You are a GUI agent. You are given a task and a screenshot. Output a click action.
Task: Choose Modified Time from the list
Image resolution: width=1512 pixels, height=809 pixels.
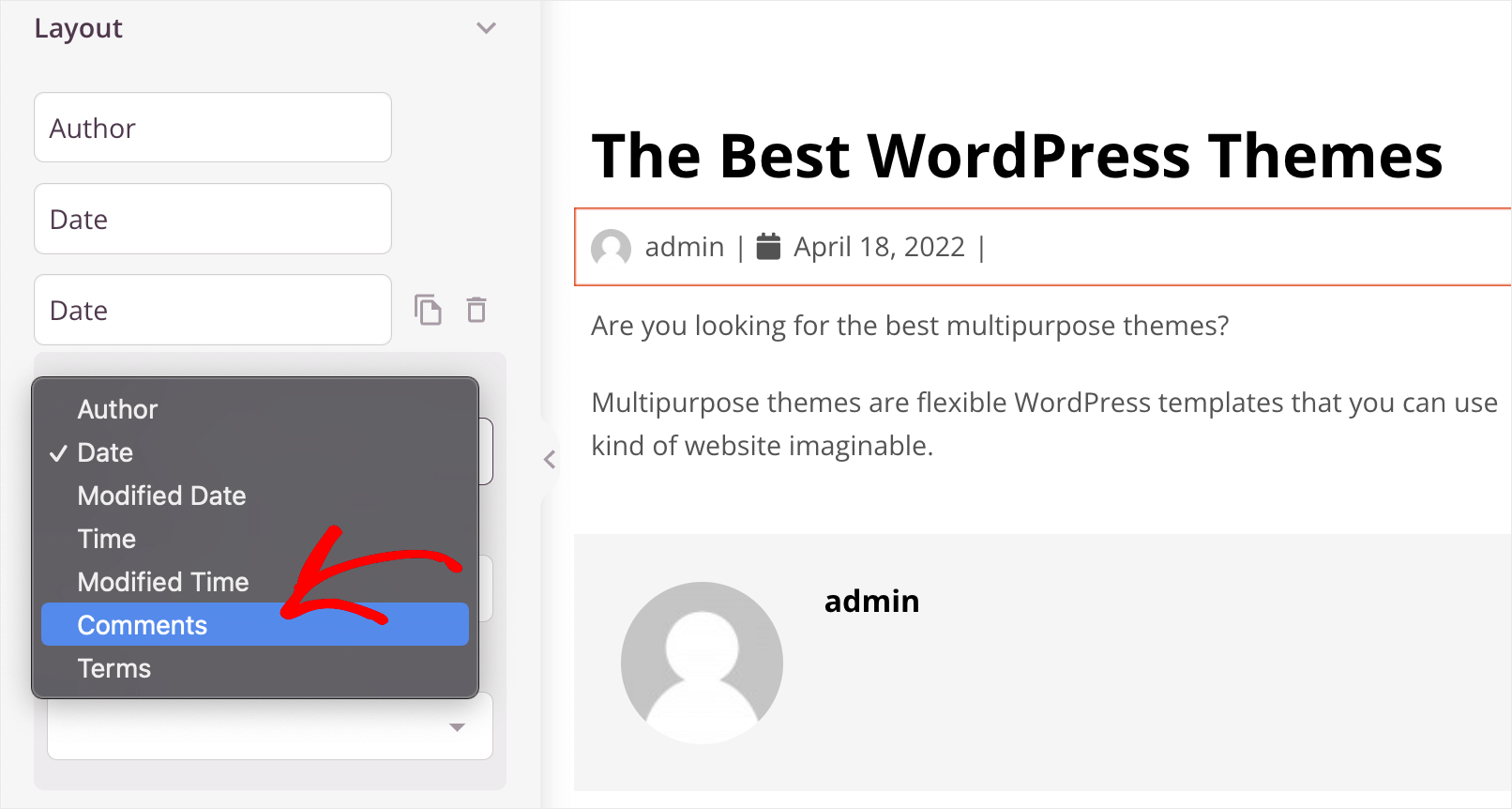[255, 582]
